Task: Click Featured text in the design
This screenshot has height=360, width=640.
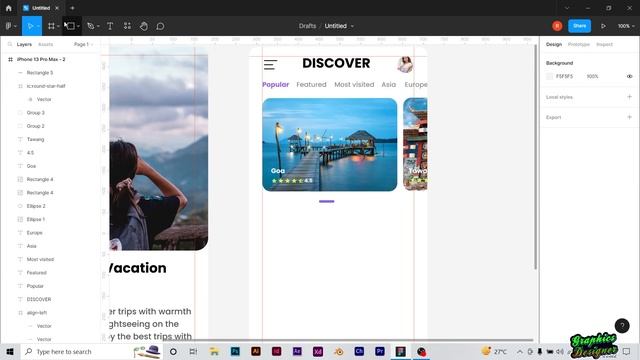Action: [x=311, y=84]
